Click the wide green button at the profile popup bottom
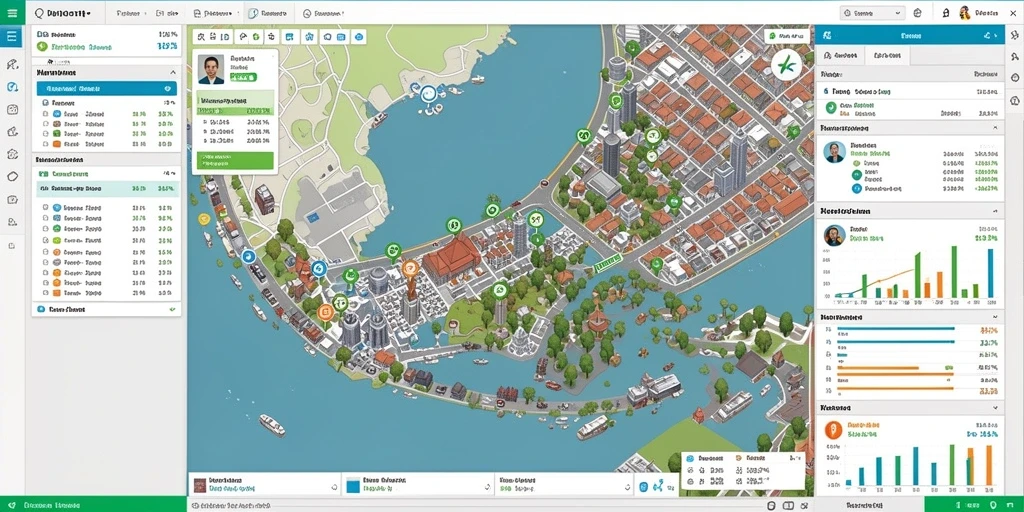 click(235, 161)
